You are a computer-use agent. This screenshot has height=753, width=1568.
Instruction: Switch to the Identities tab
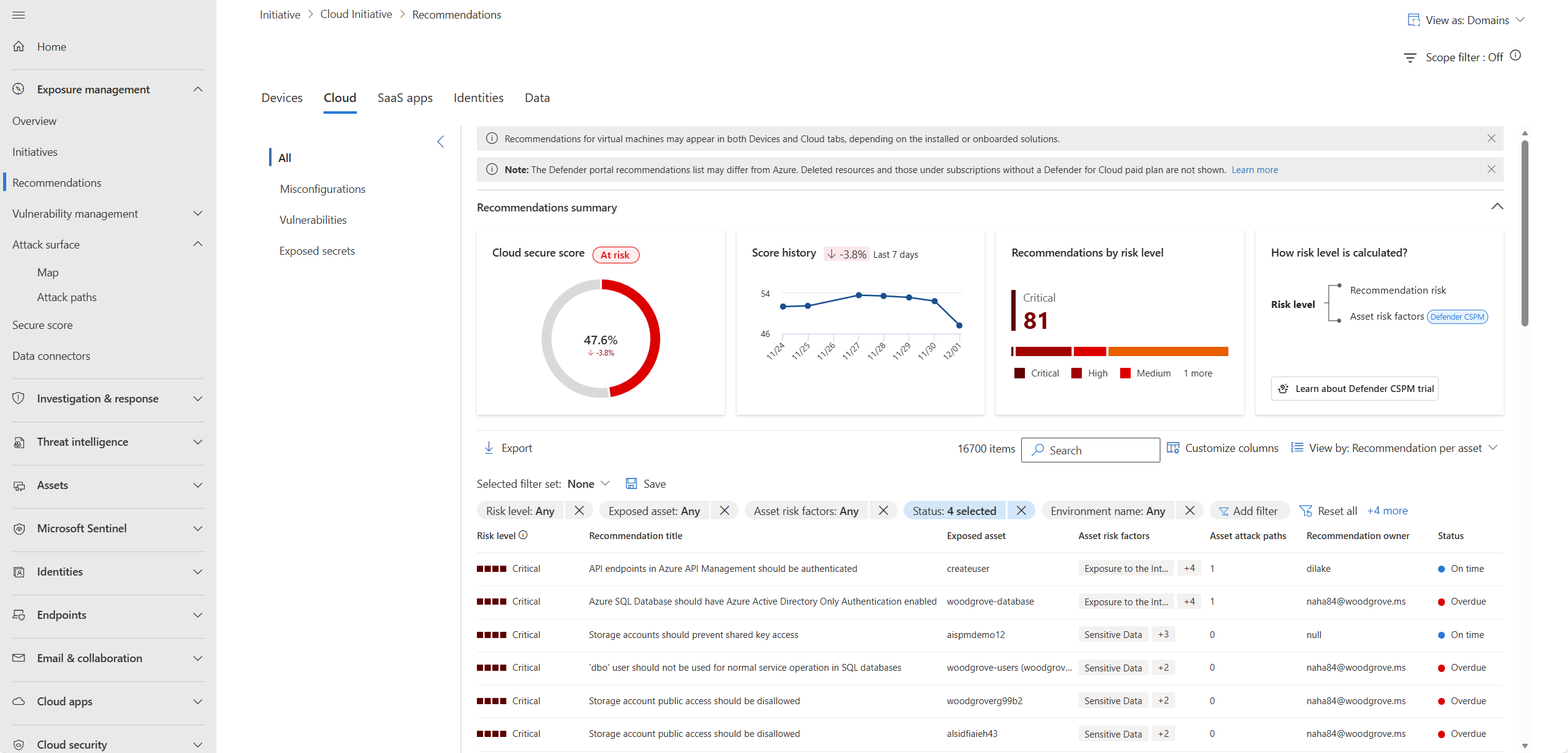click(x=478, y=98)
